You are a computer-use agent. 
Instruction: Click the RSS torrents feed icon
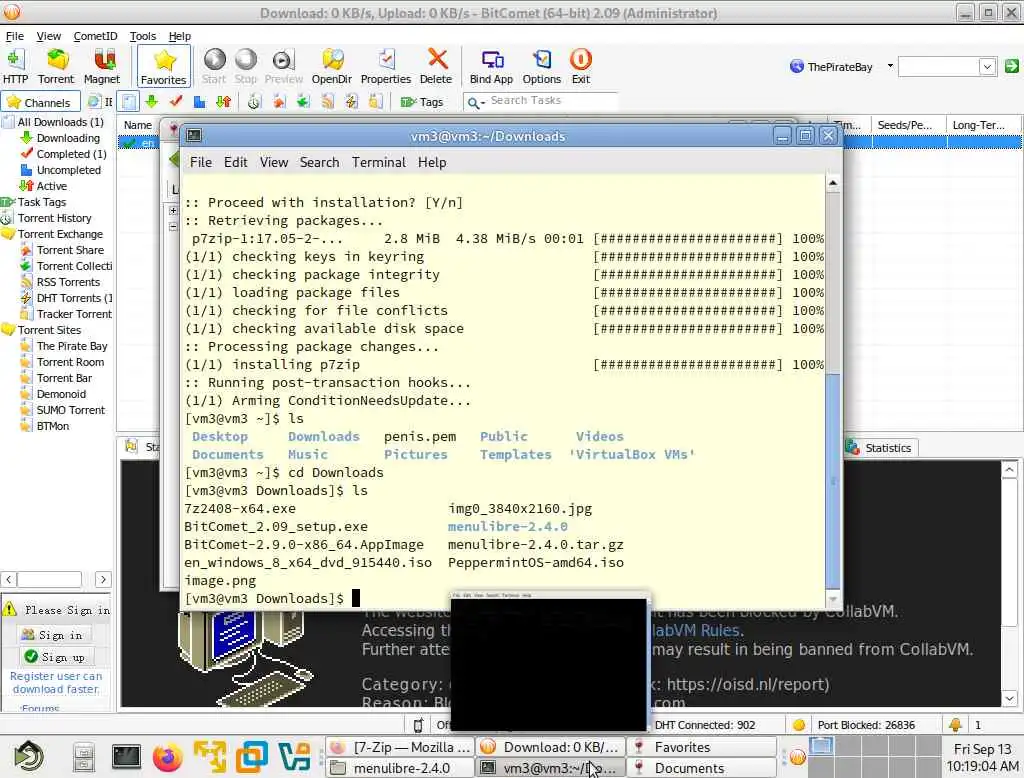pos(328,102)
